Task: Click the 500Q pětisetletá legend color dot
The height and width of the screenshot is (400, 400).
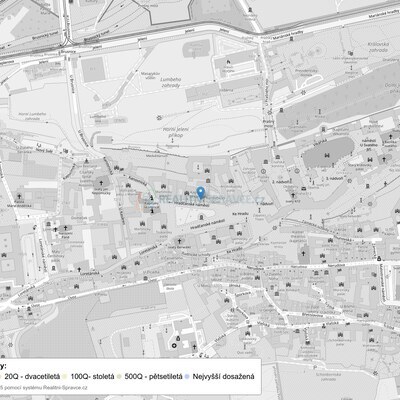Action: (119, 377)
